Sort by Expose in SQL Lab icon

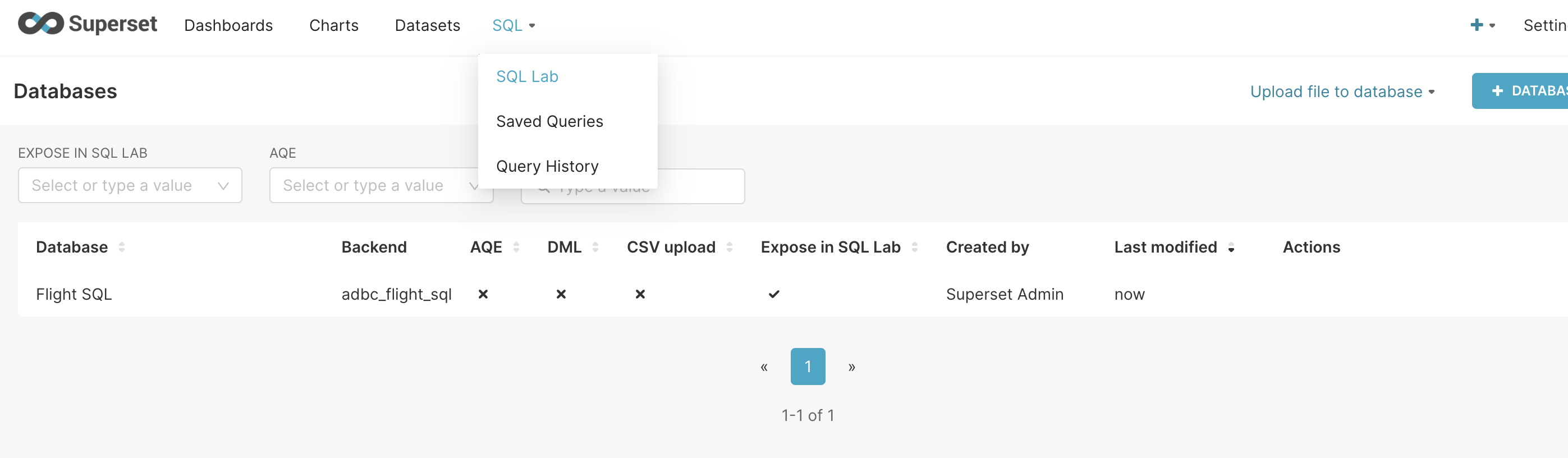point(914,248)
